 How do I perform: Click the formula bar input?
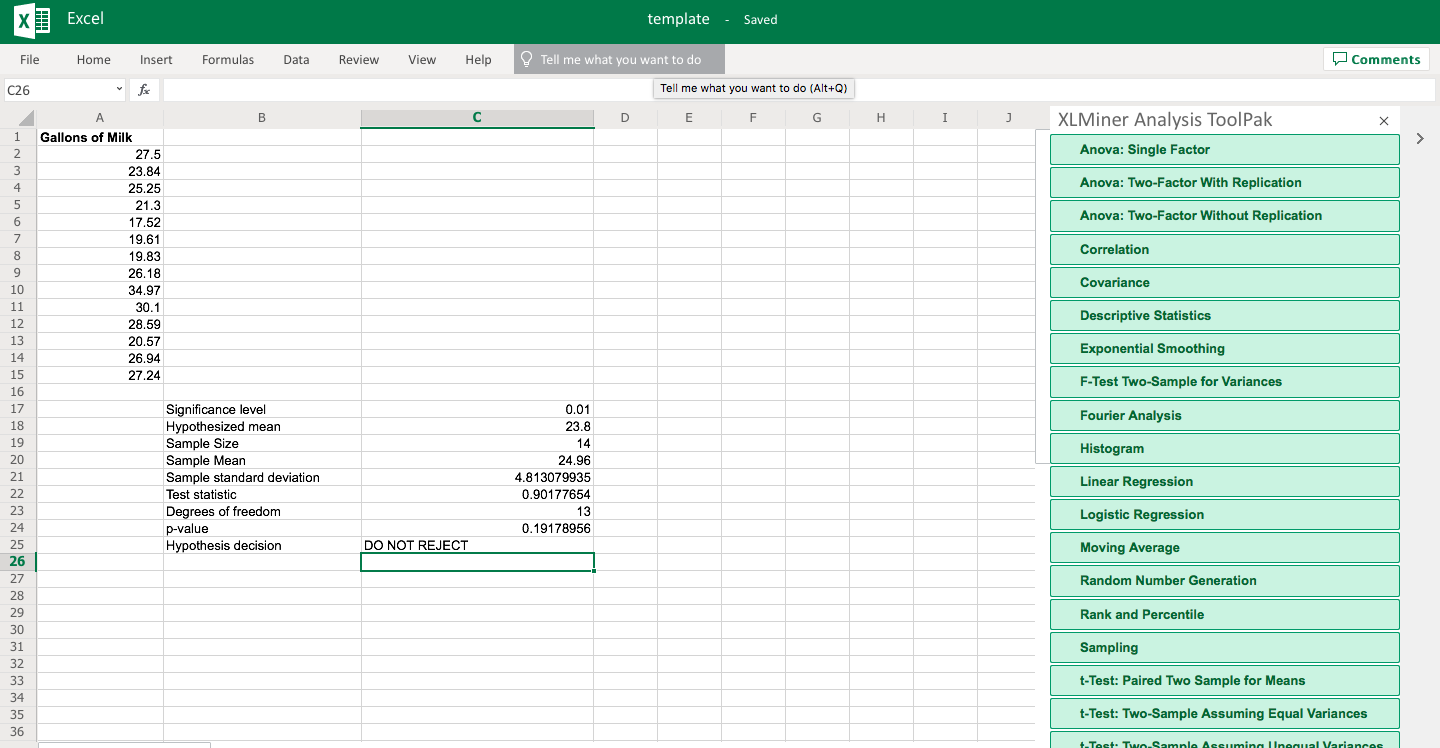point(798,90)
